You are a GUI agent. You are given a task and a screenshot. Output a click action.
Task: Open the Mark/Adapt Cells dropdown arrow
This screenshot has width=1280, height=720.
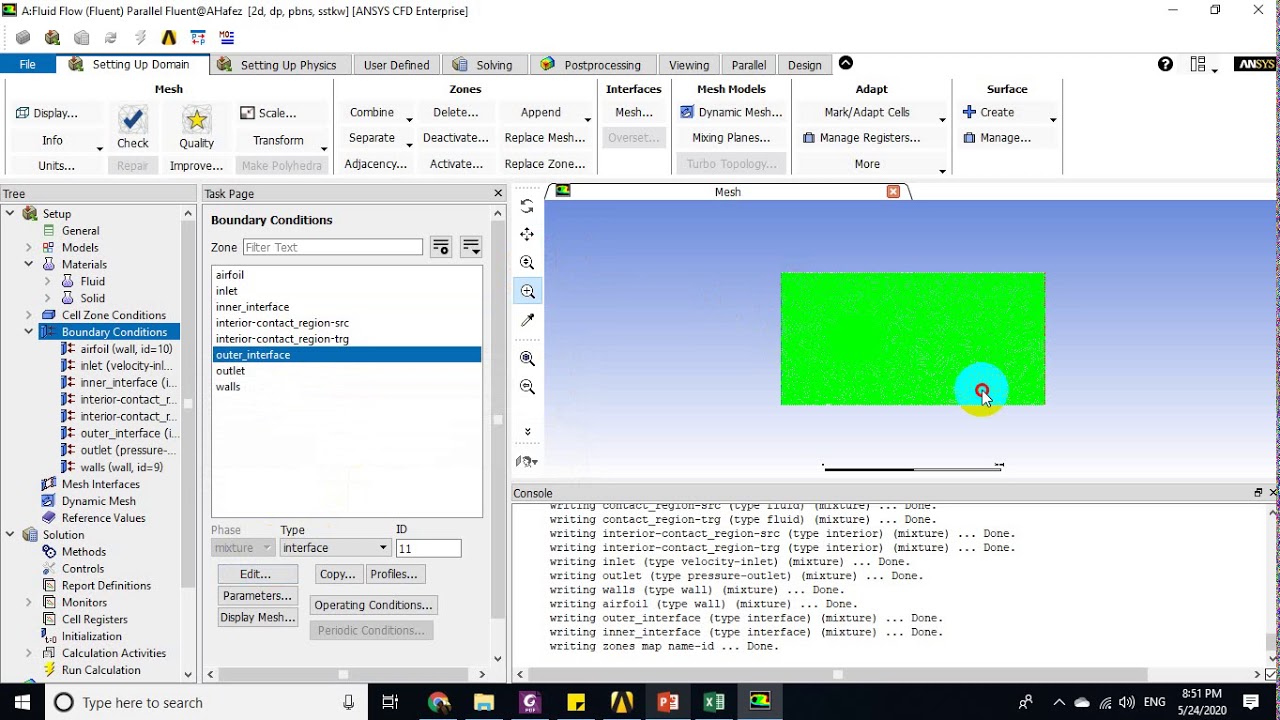(x=942, y=118)
